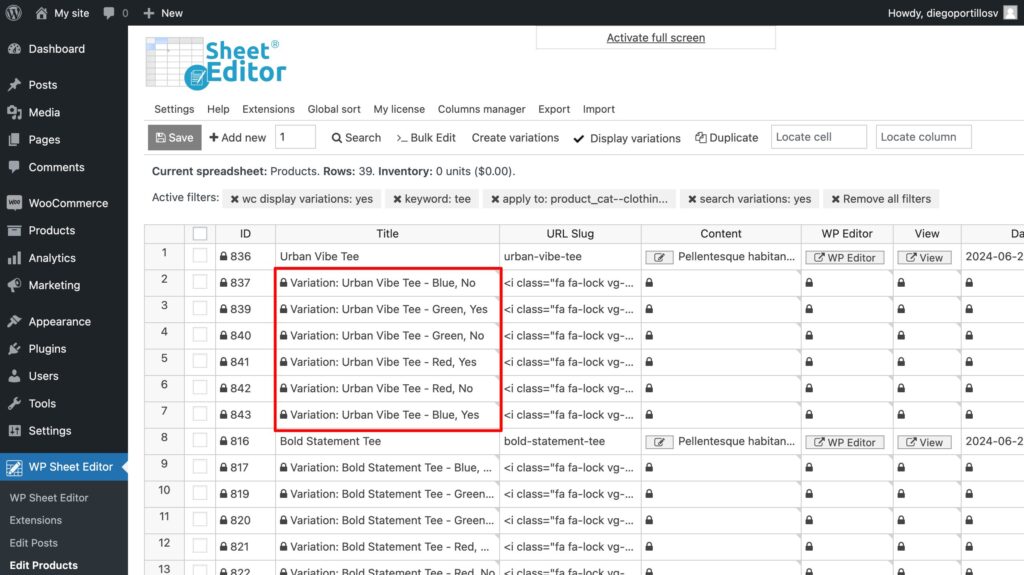Screen dimensions: 1024x575
Task: Click Create variations
Action: point(515,137)
